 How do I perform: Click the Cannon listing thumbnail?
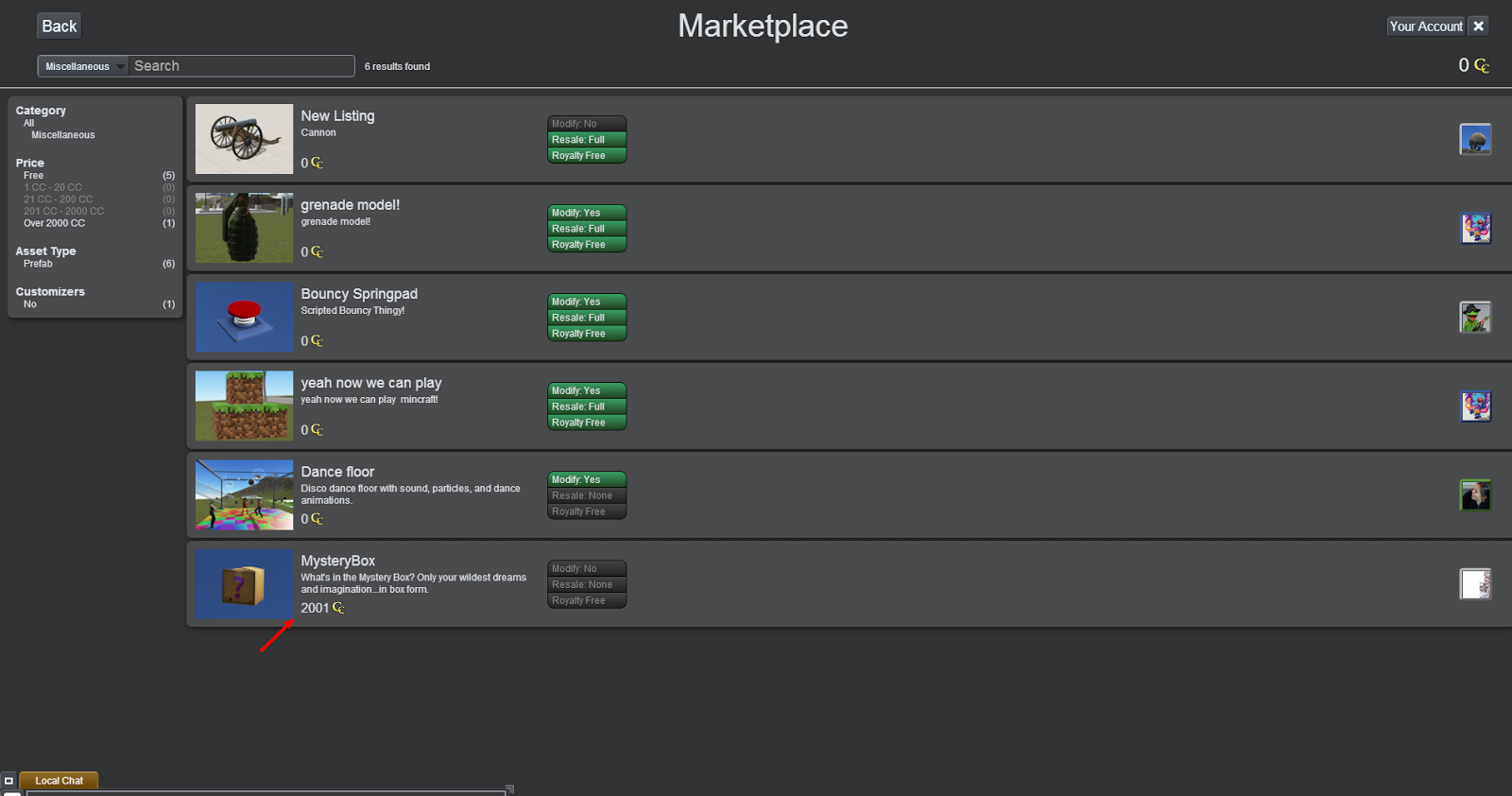tap(244, 139)
